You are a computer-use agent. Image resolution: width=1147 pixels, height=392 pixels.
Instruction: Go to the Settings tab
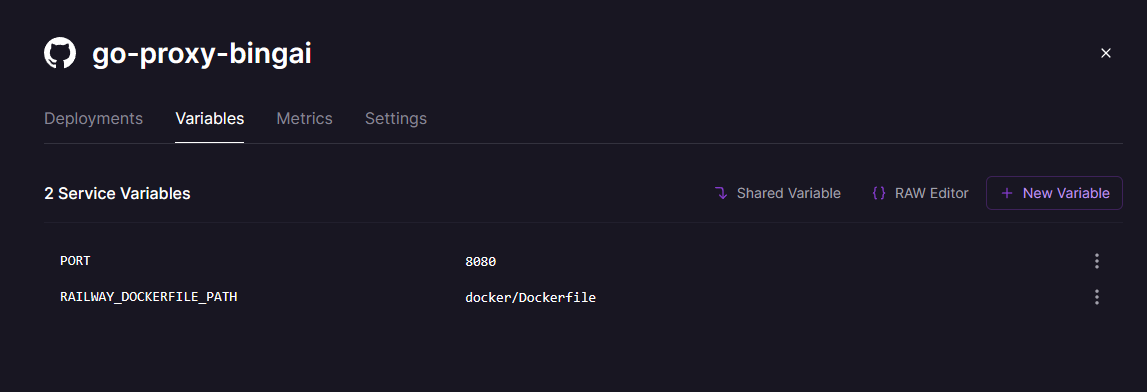pyautogui.click(x=396, y=118)
